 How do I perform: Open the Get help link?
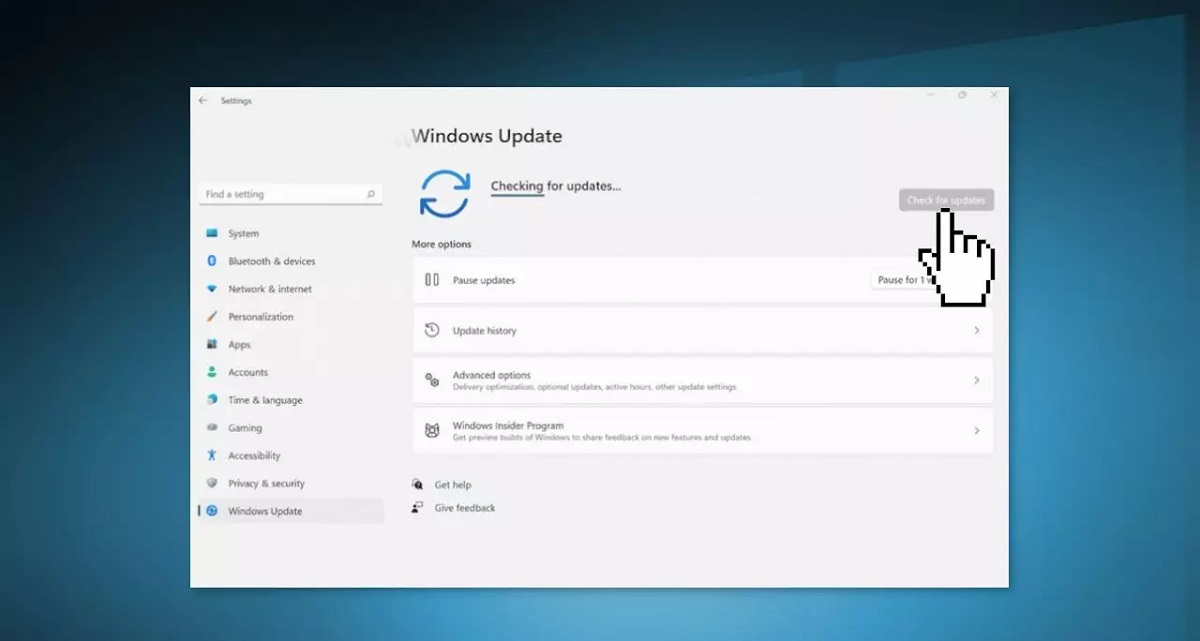click(x=453, y=485)
